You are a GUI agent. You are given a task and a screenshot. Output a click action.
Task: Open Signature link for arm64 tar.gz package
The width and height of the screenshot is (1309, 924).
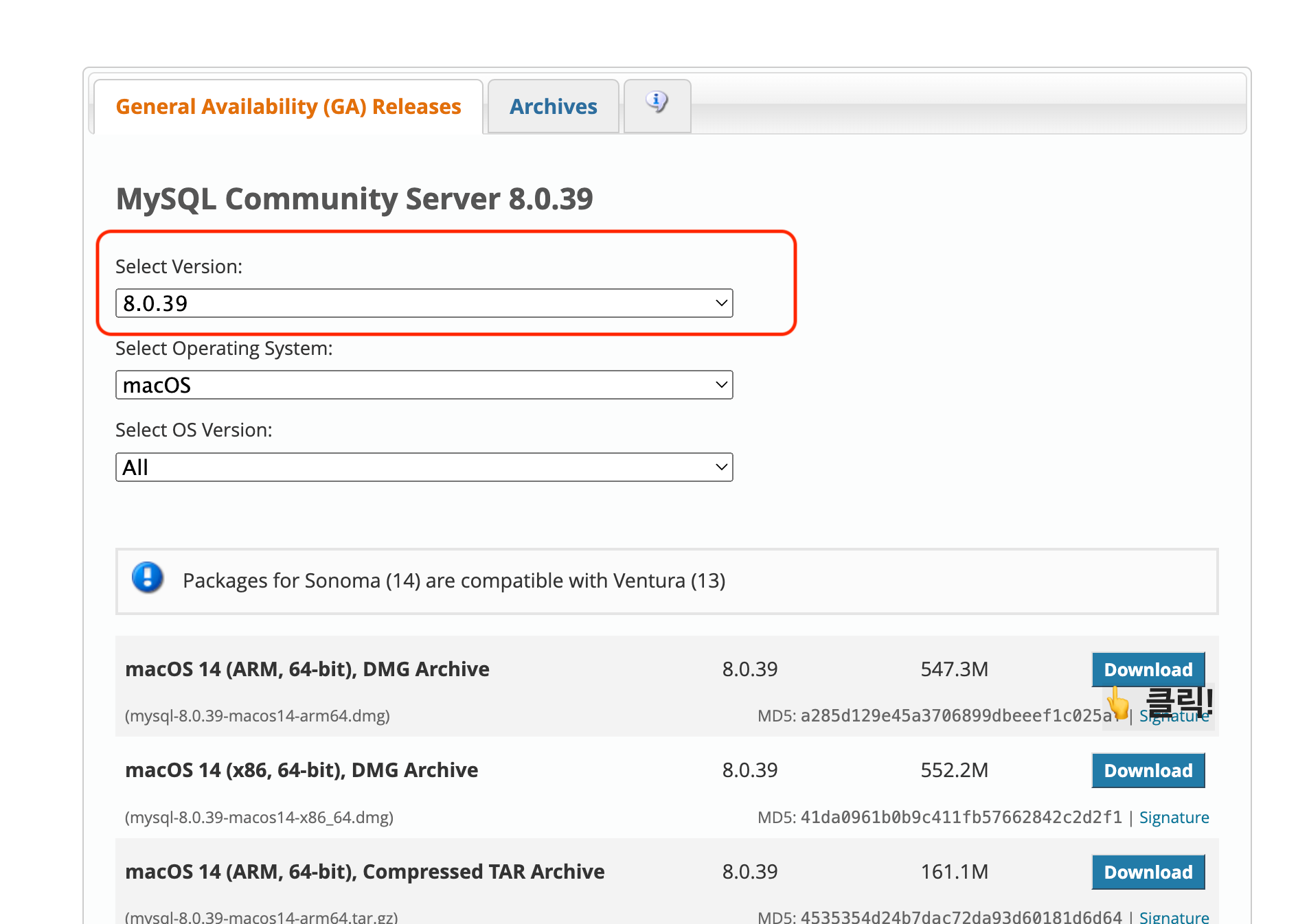pyautogui.click(x=1174, y=916)
